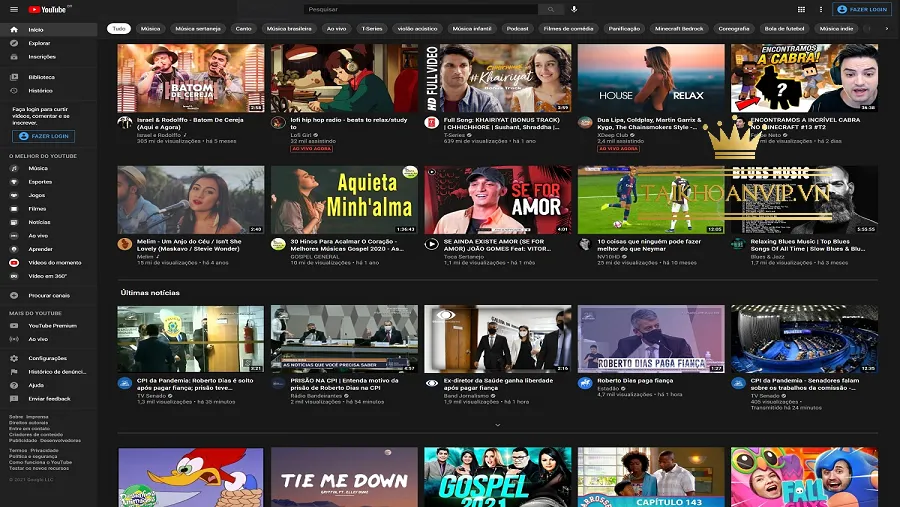This screenshot has height=507, width=900.
Task: Select the Ao vivo filter chip
Action: tap(336, 28)
